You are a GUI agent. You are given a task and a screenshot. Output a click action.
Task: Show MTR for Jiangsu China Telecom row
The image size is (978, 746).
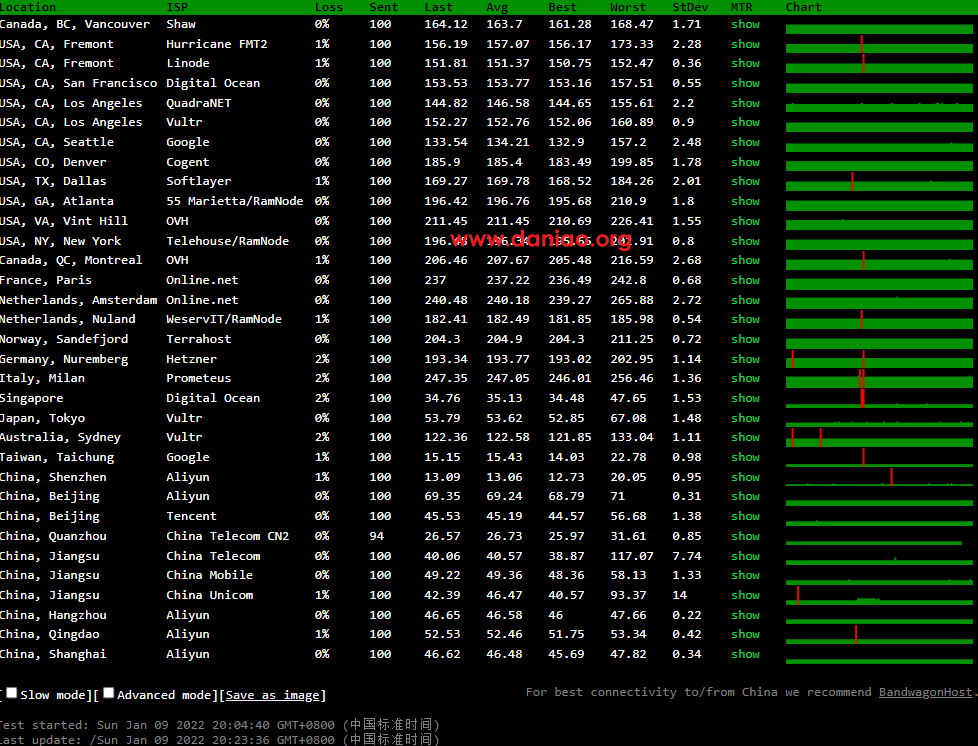click(745, 556)
